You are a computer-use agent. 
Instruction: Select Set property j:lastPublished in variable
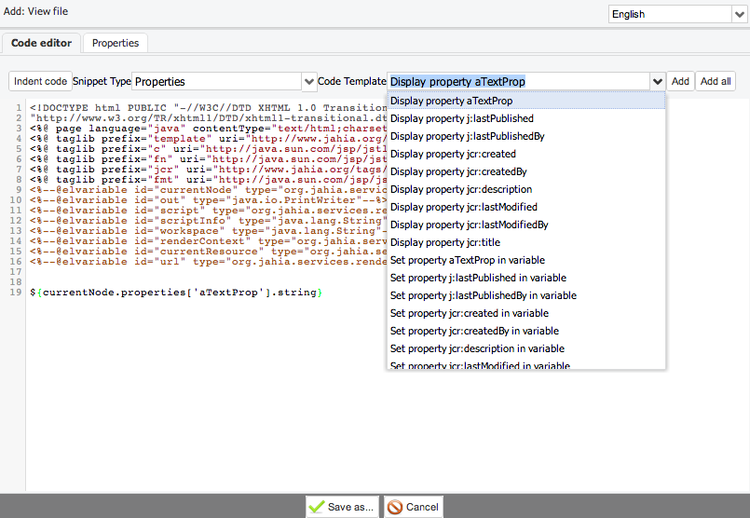(526, 278)
